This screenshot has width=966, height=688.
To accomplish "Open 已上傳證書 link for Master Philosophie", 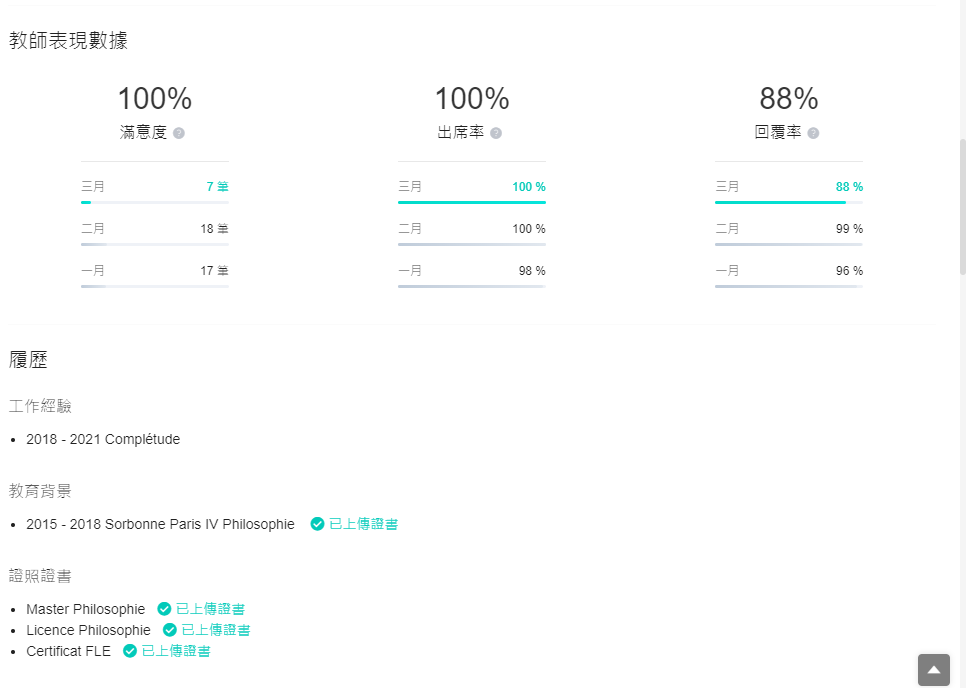I will pyautogui.click(x=210, y=609).
